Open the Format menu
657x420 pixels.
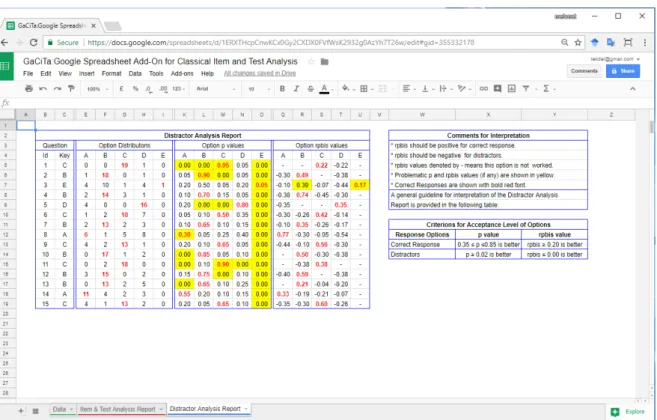(111, 73)
